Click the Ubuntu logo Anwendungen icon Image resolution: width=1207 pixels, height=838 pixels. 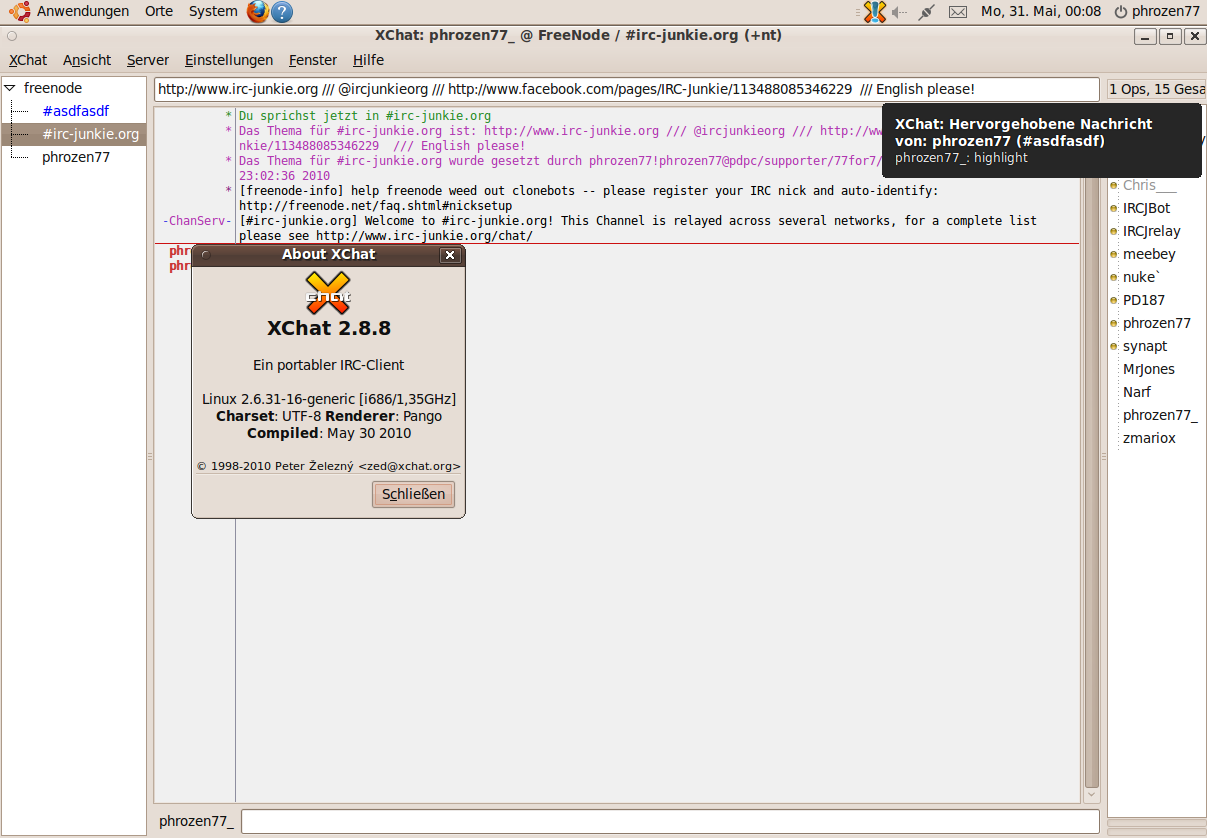(x=20, y=11)
